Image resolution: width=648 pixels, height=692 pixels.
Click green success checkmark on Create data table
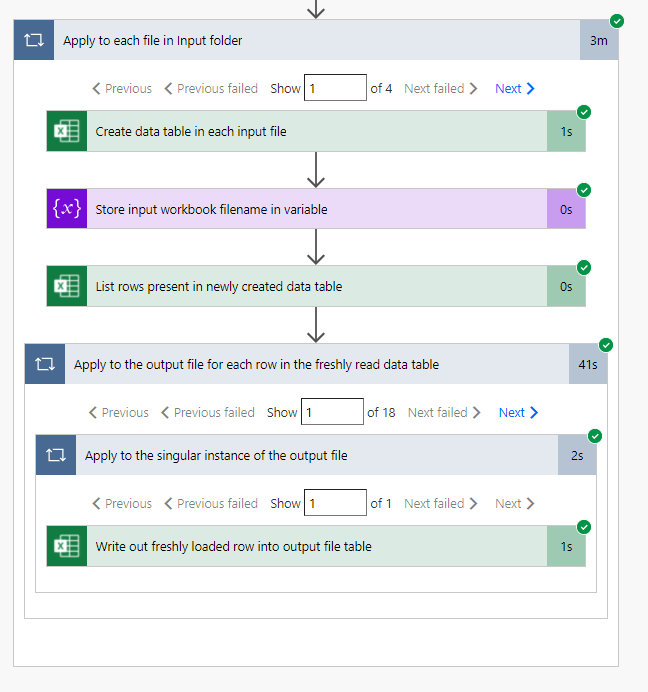[584, 112]
